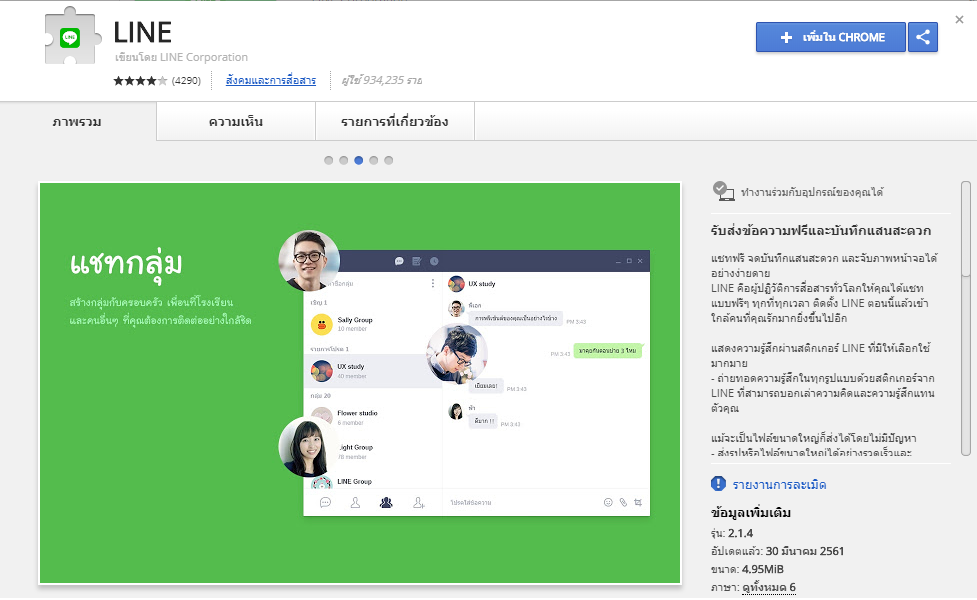Click the minimize icon of the mock LINE window
This screenshot has height=600, width=977.
pos(618,261)
